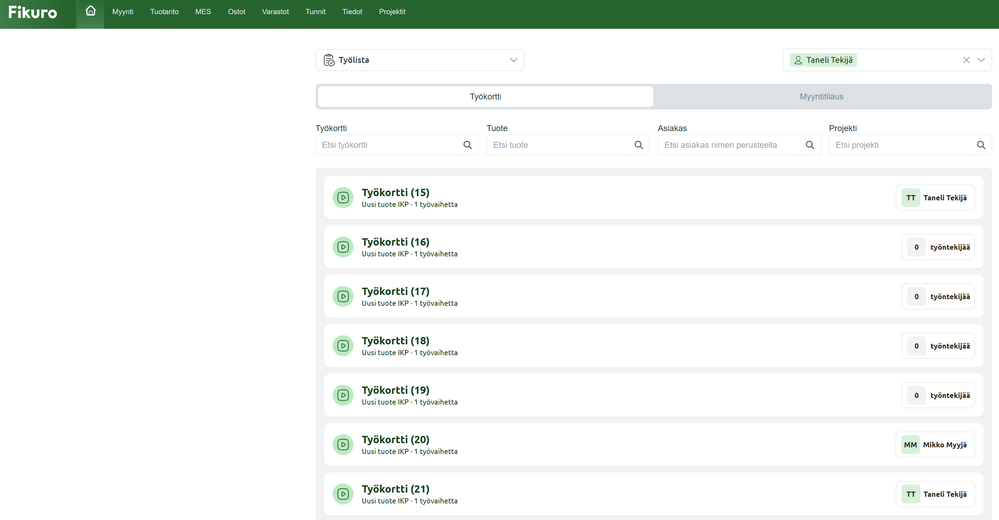Open the Tuotanto menu

[164, 12]
